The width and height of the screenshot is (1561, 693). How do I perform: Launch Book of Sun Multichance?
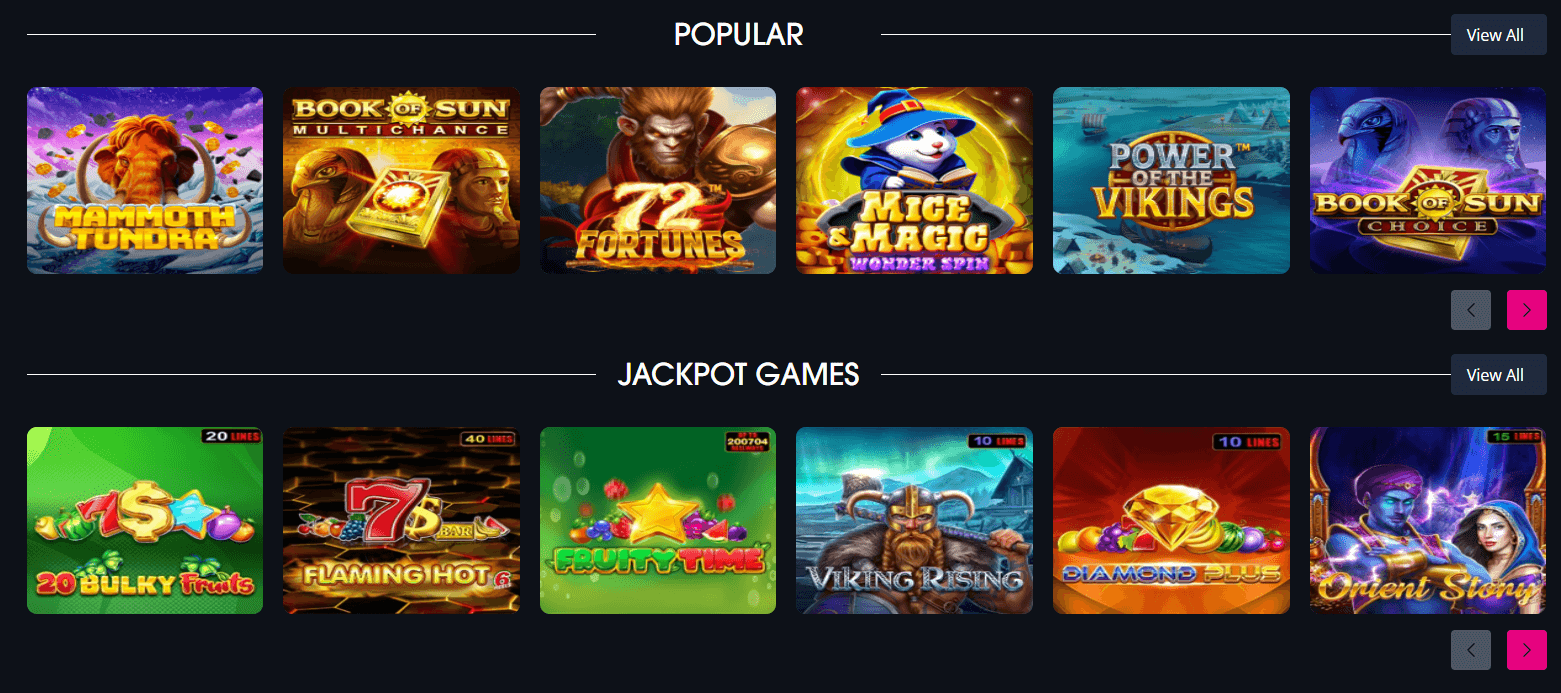click(x=401, y=180)
